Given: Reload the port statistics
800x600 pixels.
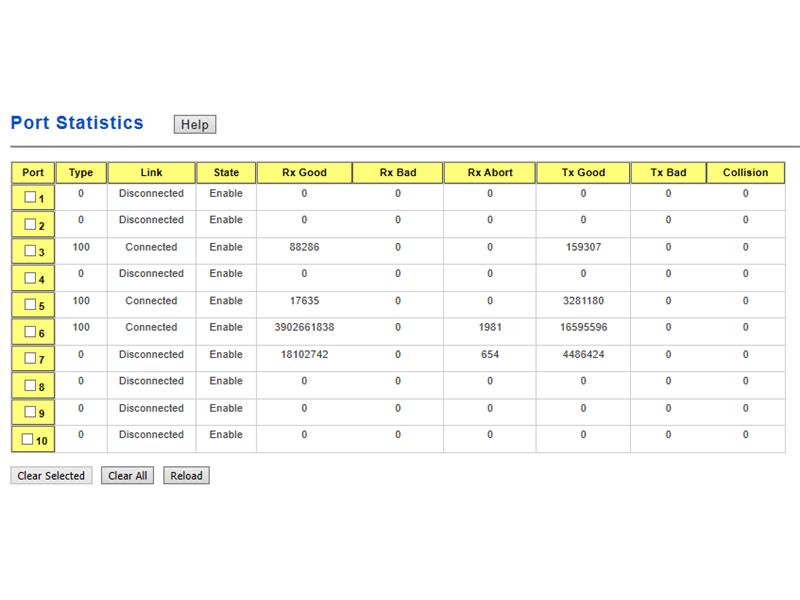Looking at the screenshot, I should point(186,476).
